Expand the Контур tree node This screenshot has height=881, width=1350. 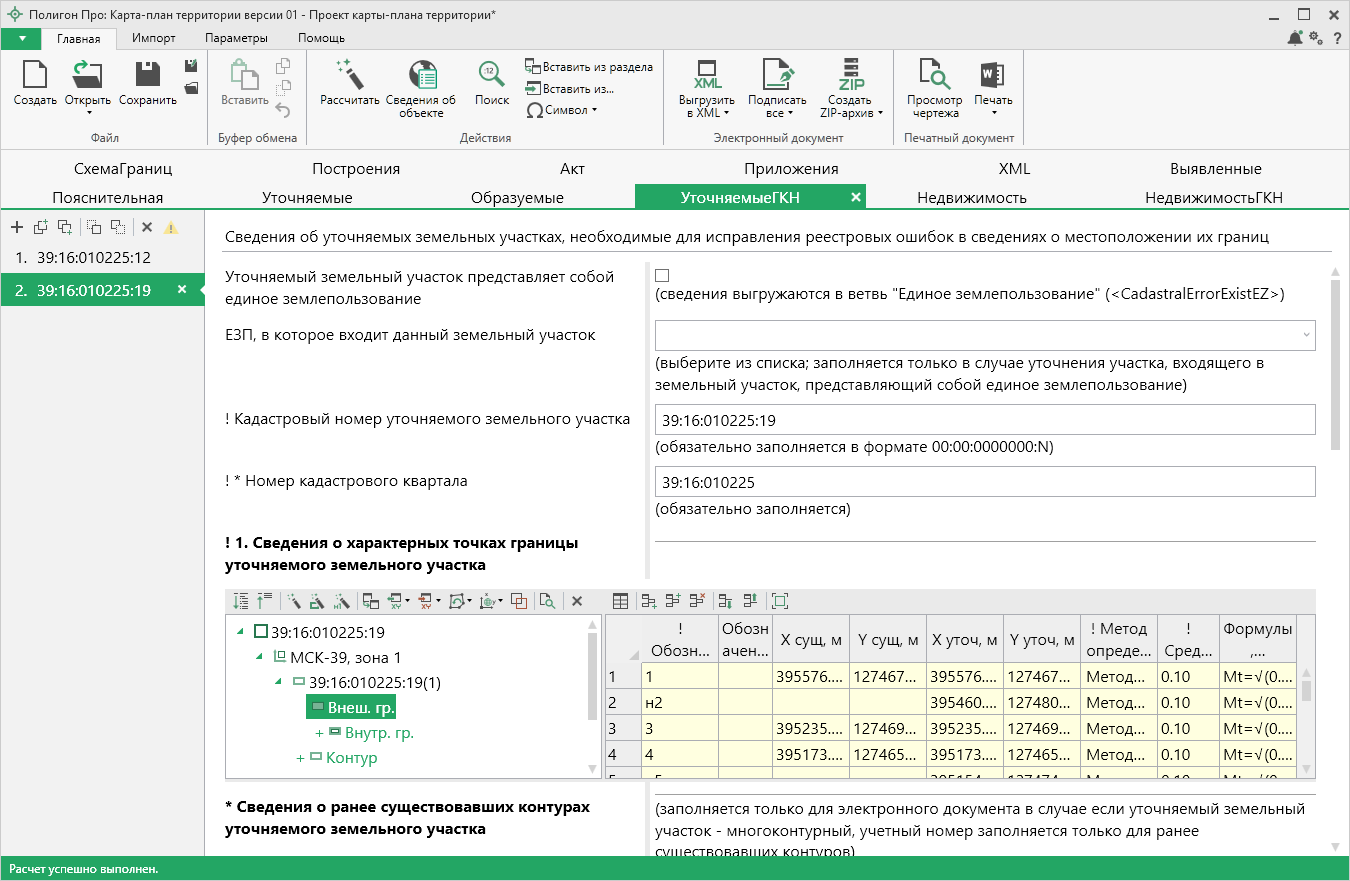(300, 759)
